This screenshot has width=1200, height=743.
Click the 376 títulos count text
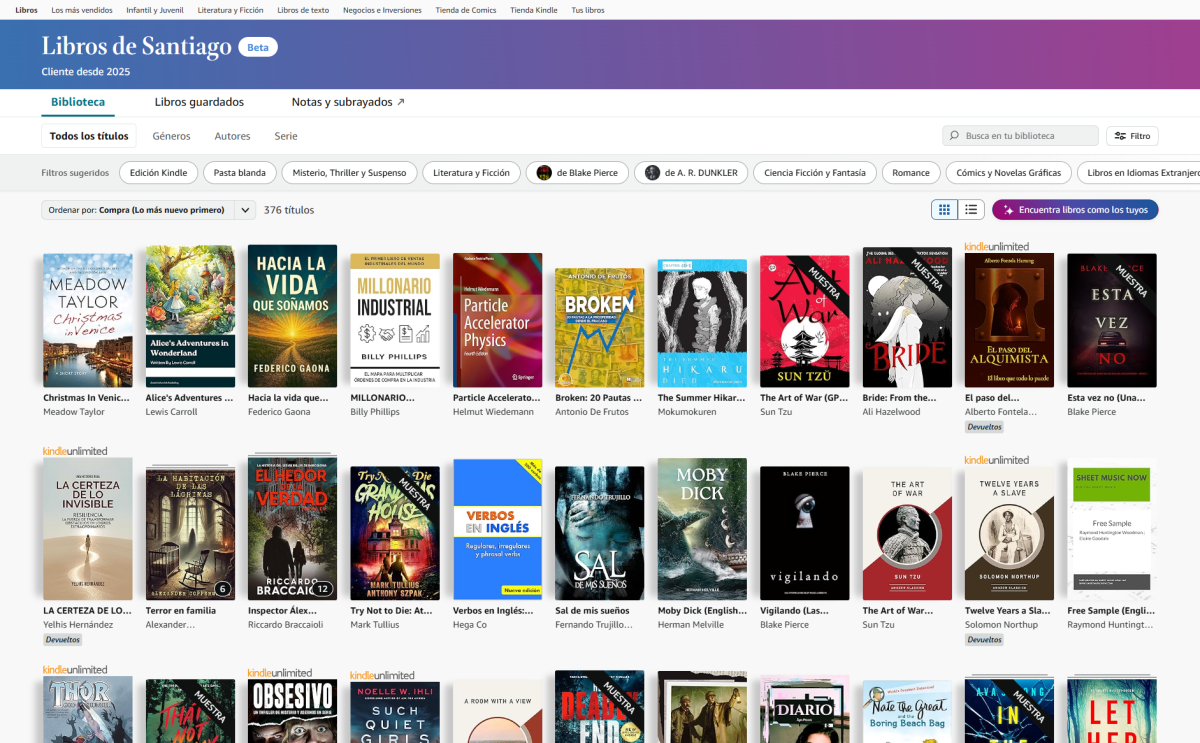[x=289, y=210]
